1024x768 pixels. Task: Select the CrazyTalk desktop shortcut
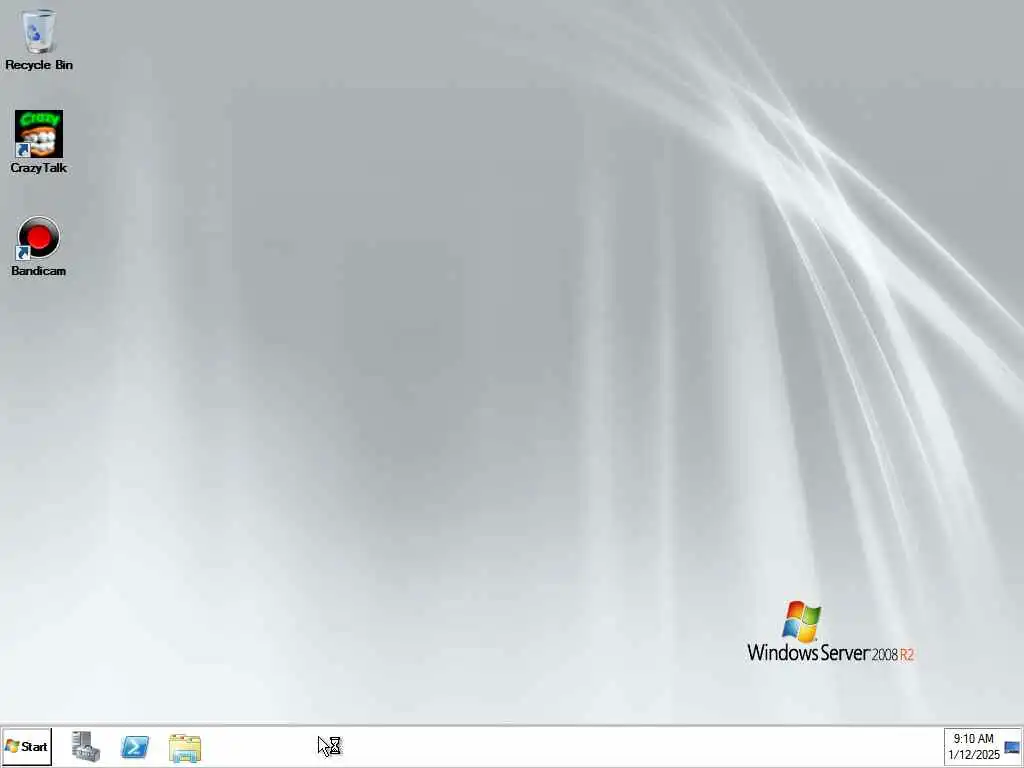(39, 142)
